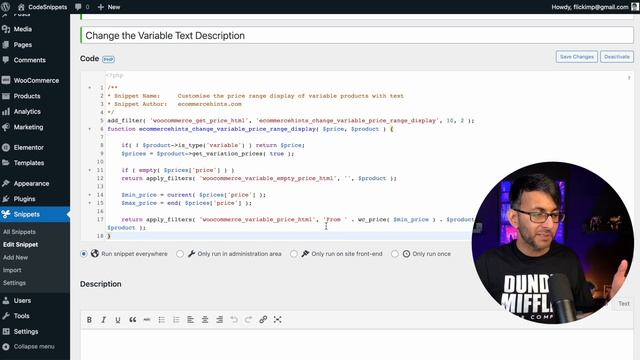640x360 pixels.
Task: Insert a link in description
Action: [263, 320]
